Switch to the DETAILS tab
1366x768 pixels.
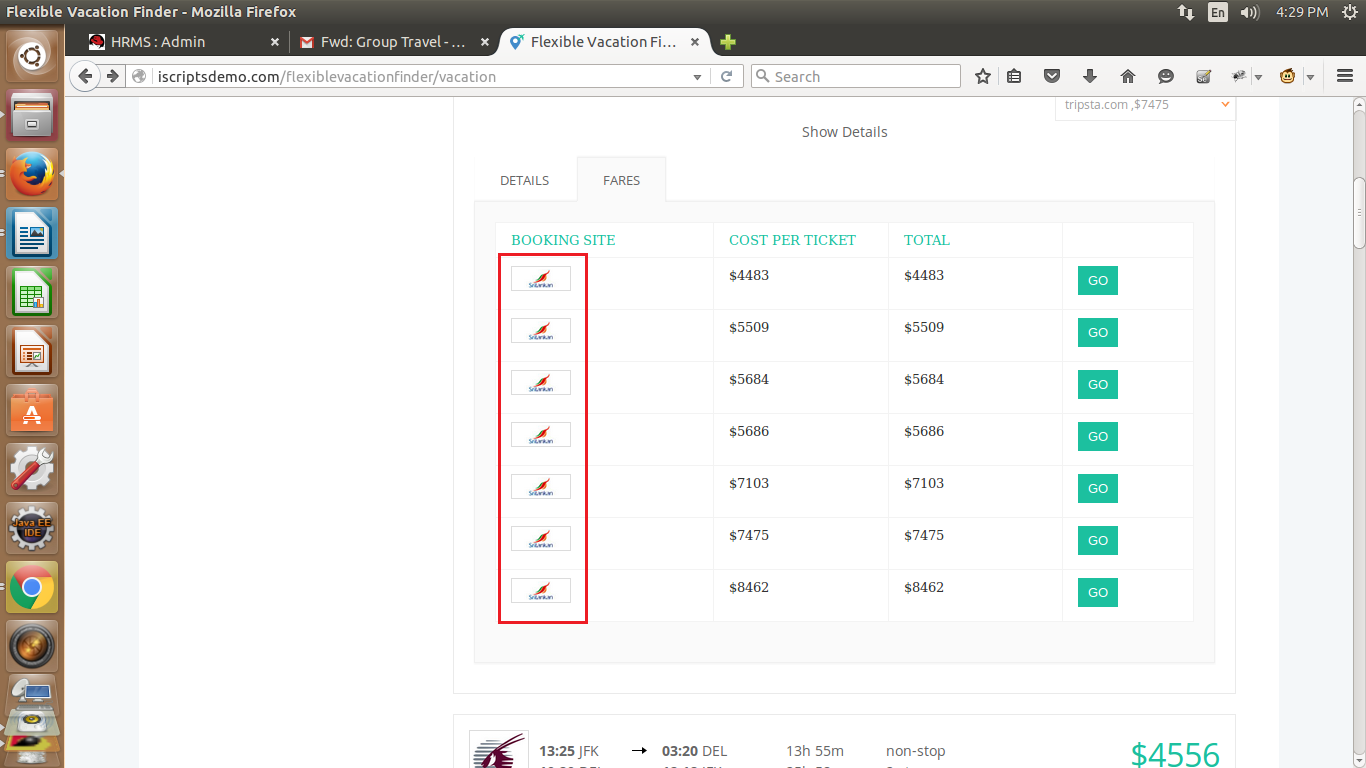(x=524, y=181)
